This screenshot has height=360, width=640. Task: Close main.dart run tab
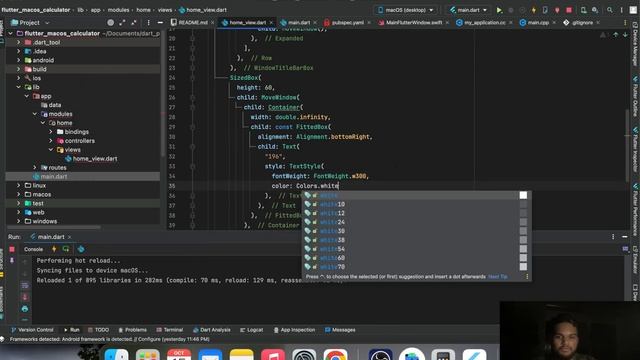69,237
